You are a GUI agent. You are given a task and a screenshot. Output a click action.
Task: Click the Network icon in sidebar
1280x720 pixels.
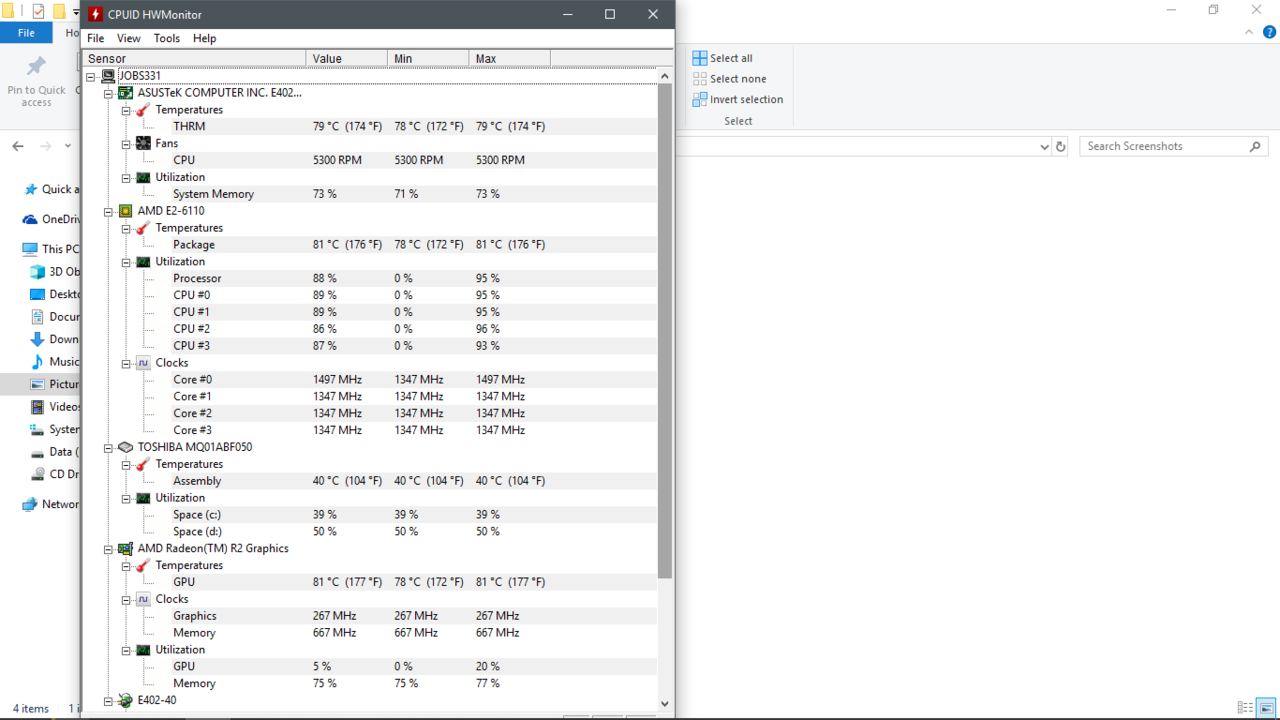coord(30,504)
